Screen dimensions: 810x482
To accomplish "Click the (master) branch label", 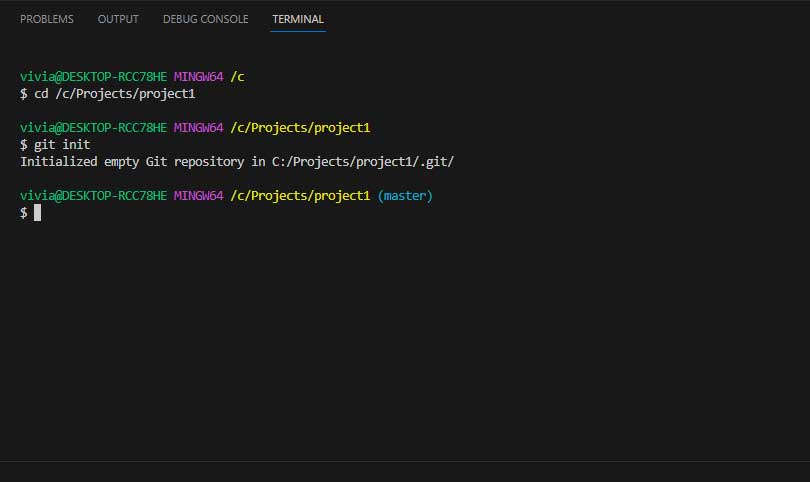I will (x=405, y=196).
